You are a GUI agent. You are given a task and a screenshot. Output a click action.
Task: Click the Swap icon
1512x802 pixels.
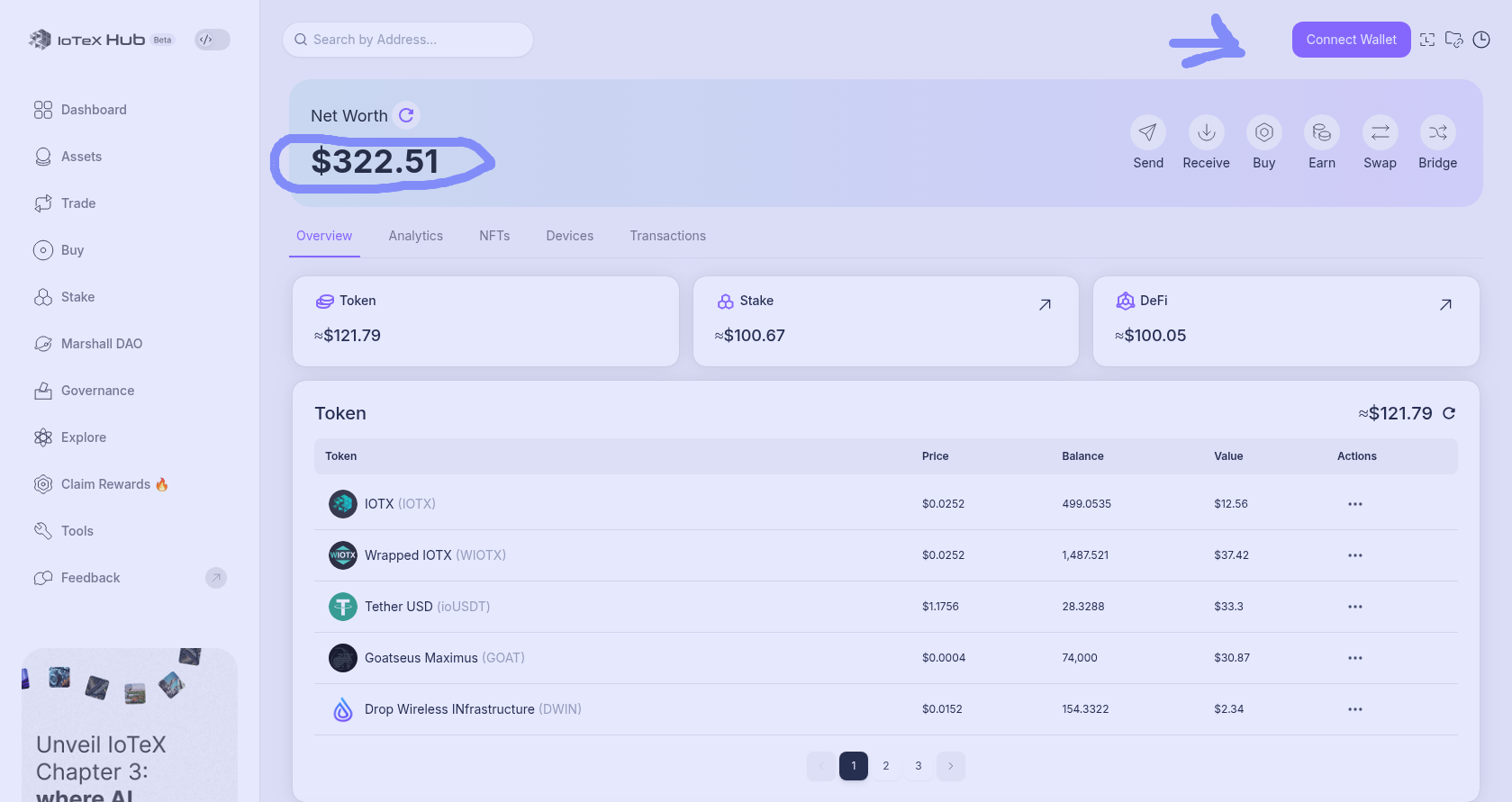[x=1380, y=133]
